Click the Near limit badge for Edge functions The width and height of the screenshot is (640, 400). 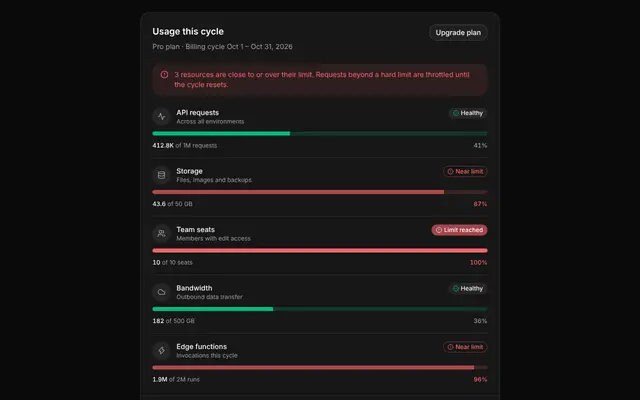click(x=465, y=347)
